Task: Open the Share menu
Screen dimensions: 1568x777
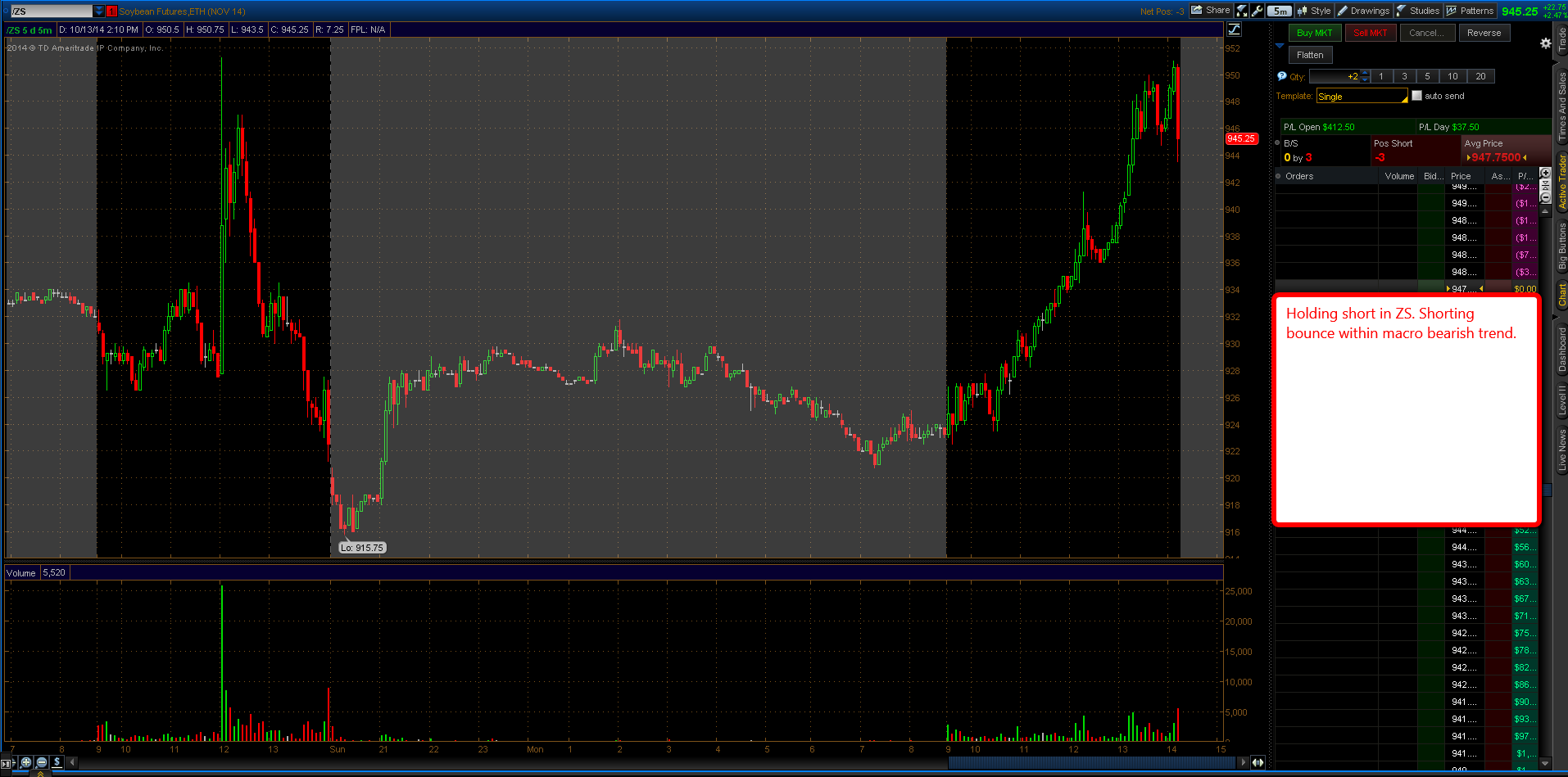Action: tap(1211, 11)
